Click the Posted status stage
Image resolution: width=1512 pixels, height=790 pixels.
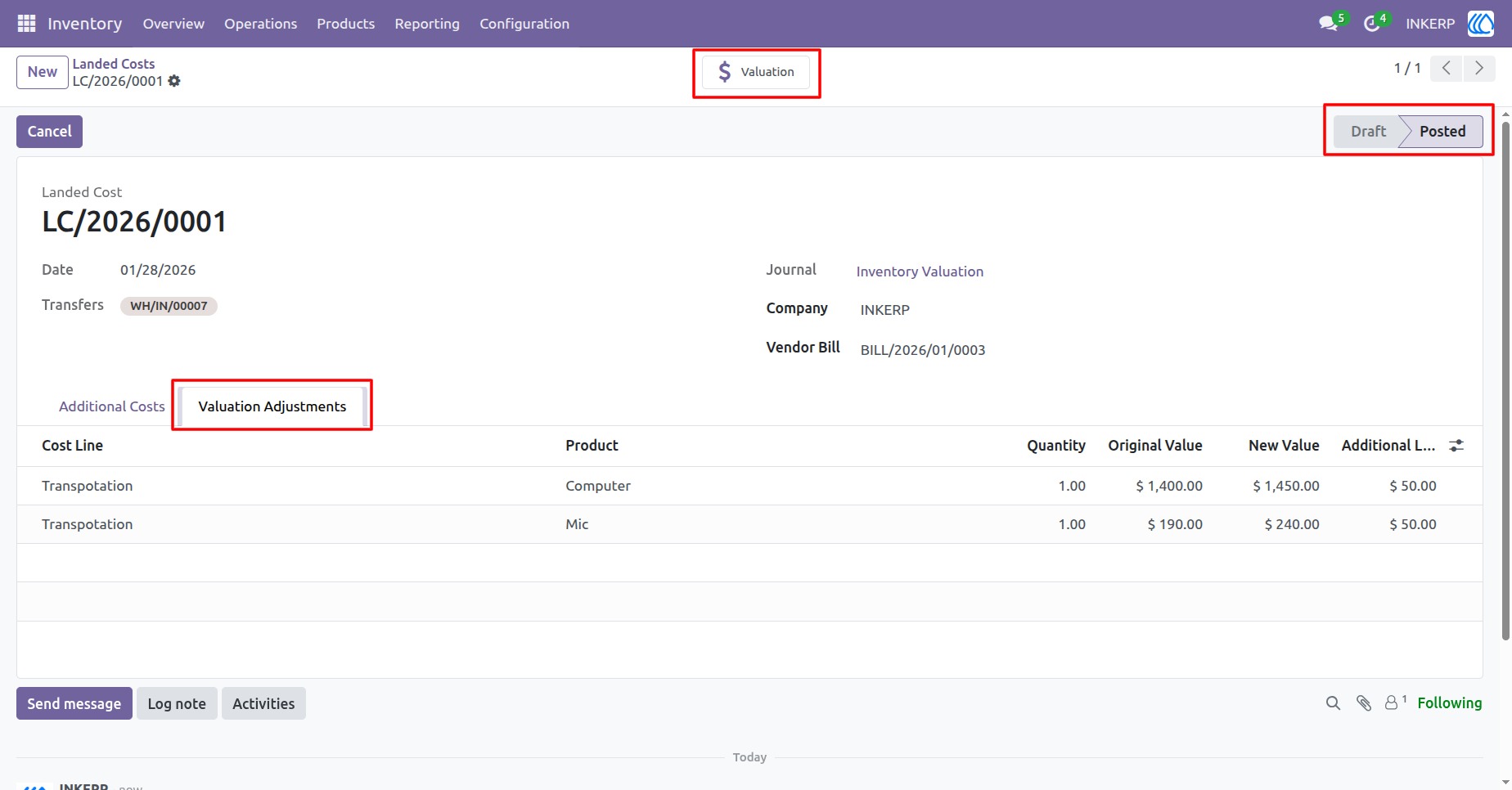pos(1442,132)
